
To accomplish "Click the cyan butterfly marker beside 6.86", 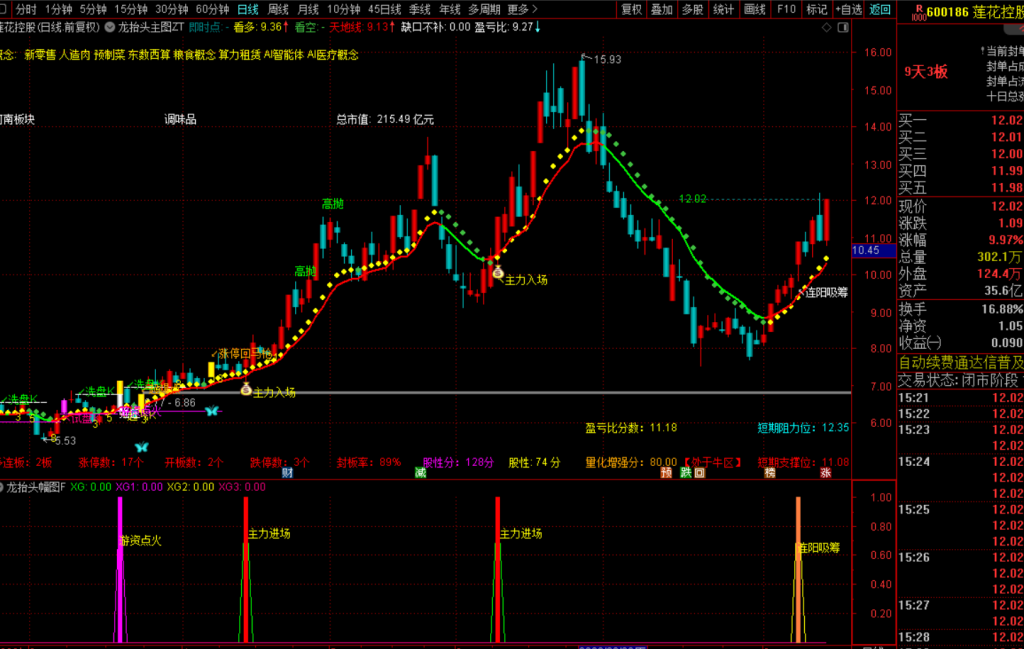I will [x=212, y=411].
